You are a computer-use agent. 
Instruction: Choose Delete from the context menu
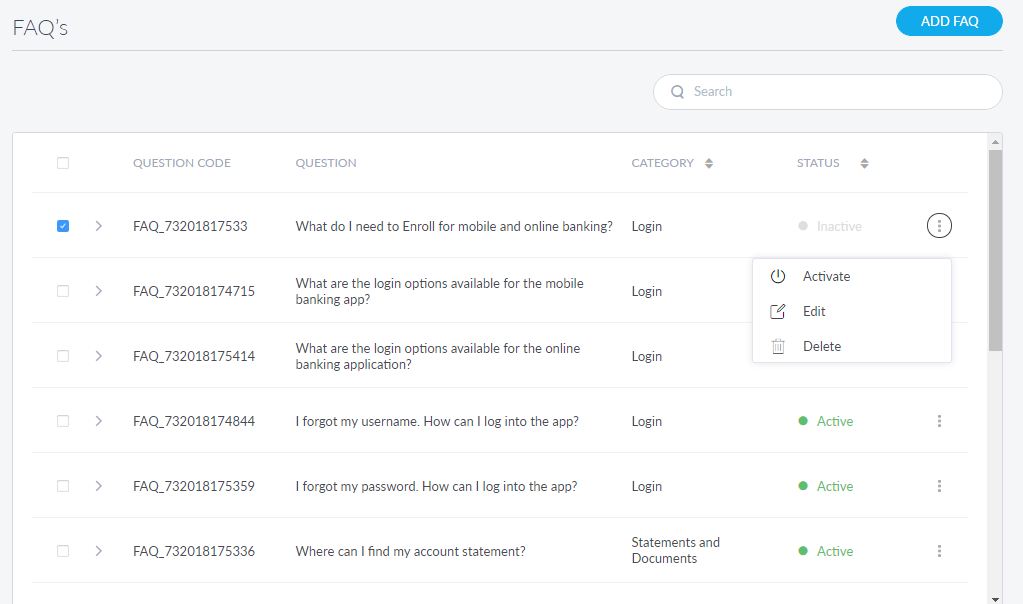point(821,347)
